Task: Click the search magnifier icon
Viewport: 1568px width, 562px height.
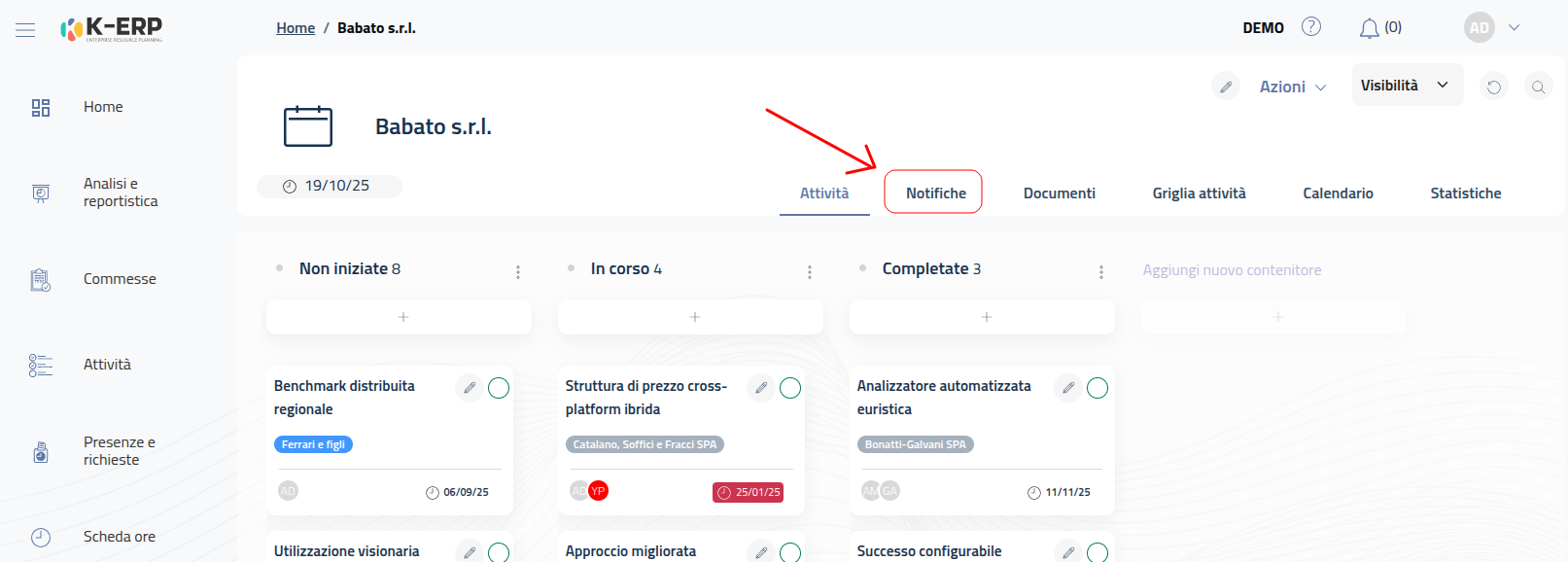Action: pyautogui.click(x=1538, y=87)
